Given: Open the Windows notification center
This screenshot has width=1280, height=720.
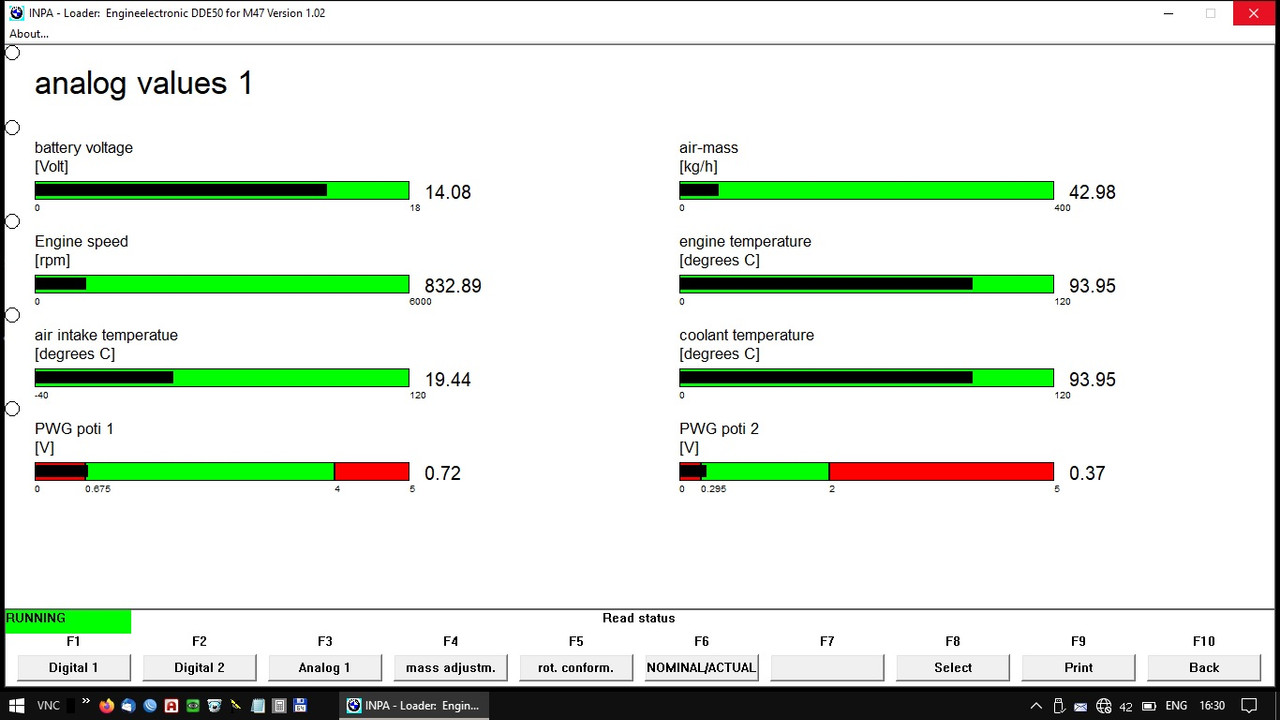Looking at the screenshot, I should pyautogui.click(x=1249, y=706).
